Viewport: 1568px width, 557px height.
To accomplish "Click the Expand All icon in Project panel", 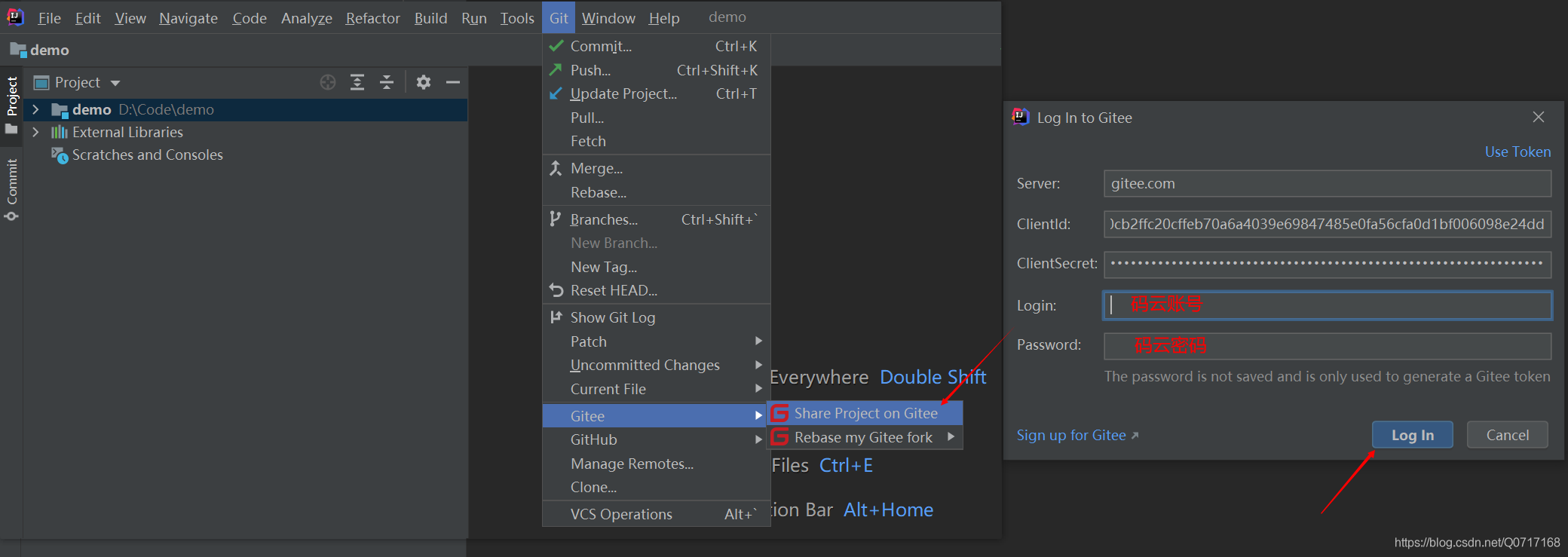I will pos(357,82).
